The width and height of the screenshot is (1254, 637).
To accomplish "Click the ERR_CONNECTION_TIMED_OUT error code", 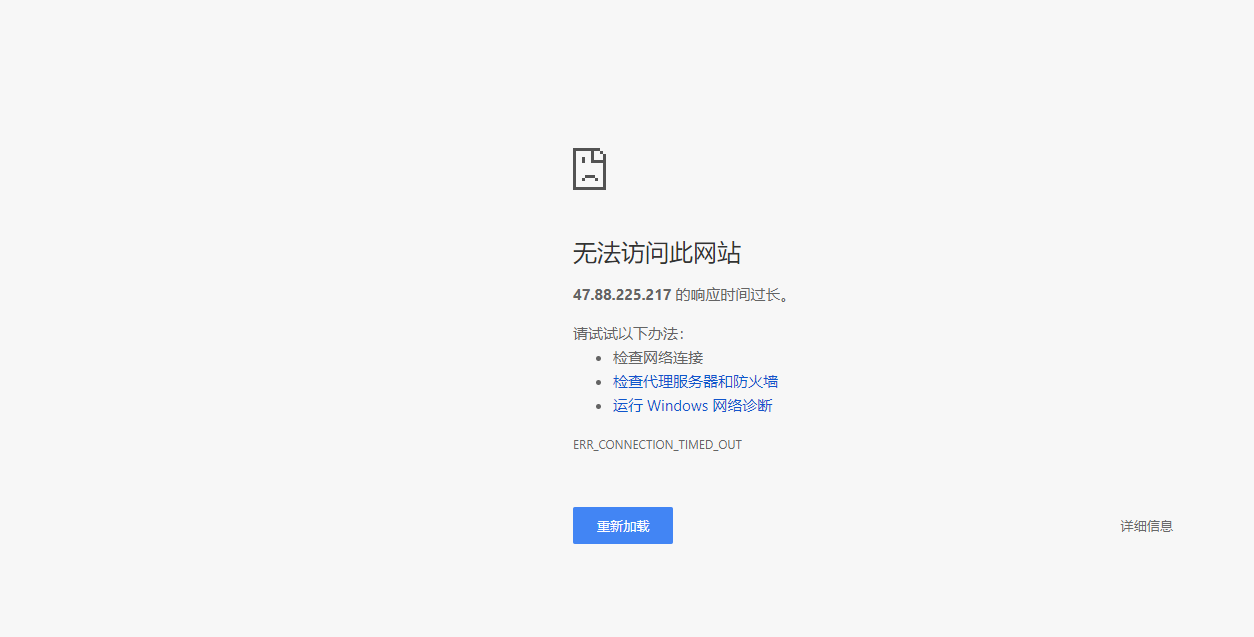I will tap(657, 444).
